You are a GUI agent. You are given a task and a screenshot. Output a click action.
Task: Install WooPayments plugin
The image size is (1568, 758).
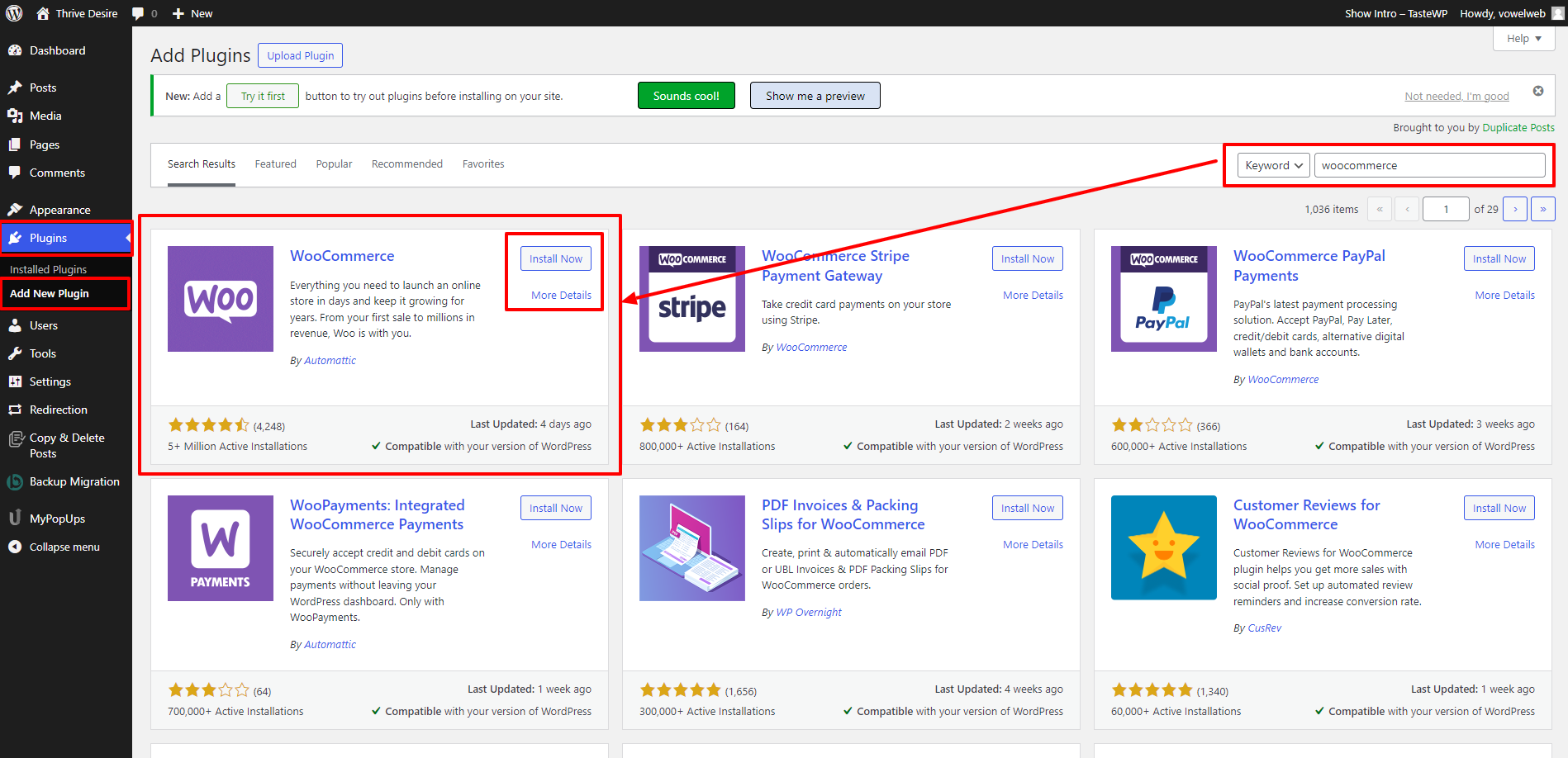point(556,508)
